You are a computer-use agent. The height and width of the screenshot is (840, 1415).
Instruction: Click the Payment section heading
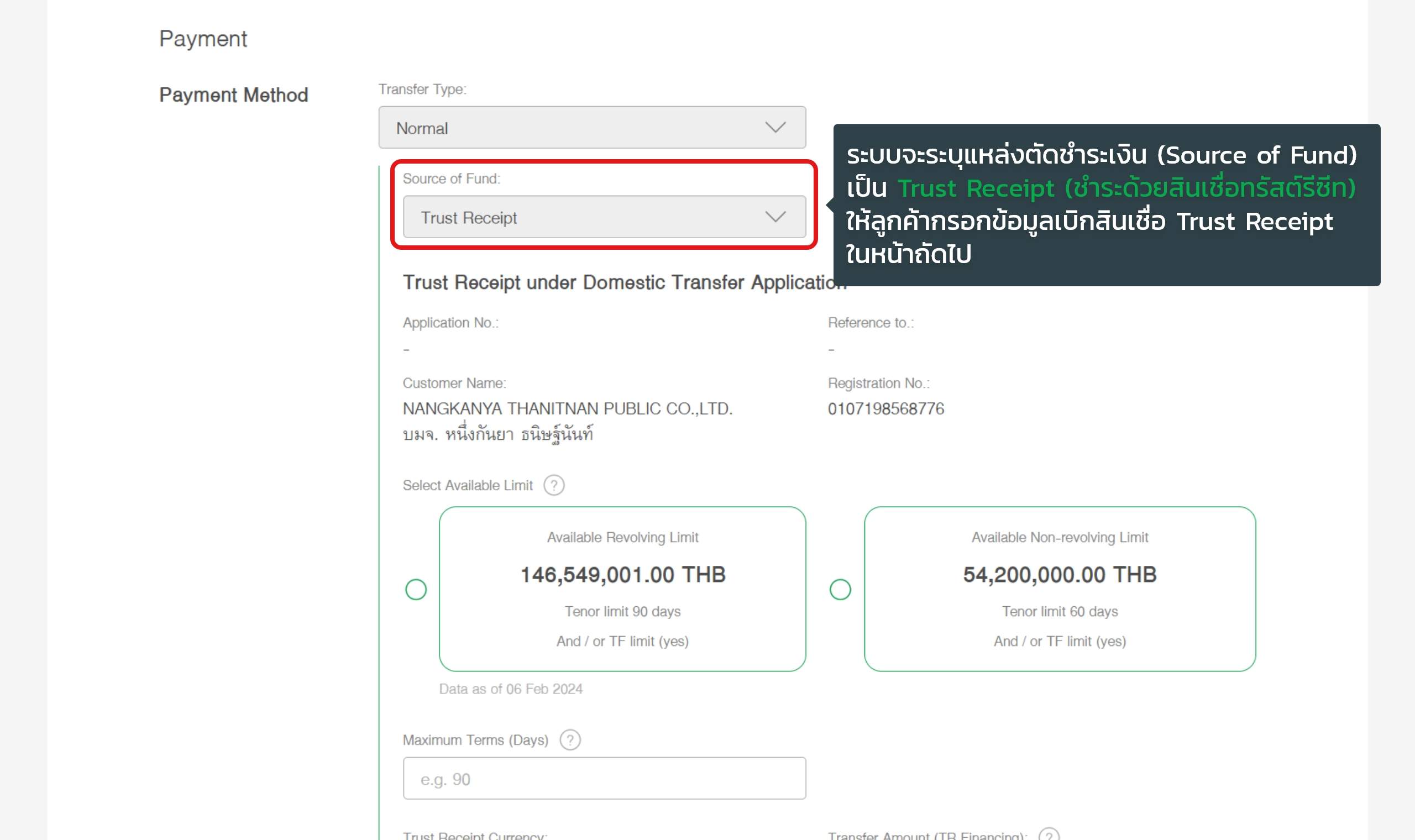(x=203, y=39)
